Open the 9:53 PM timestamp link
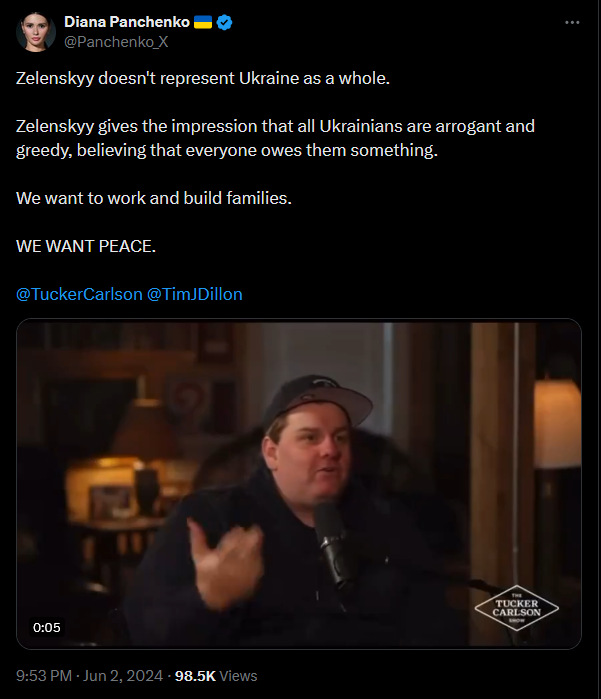Screen dimensions: 601x699 point(44,676)
